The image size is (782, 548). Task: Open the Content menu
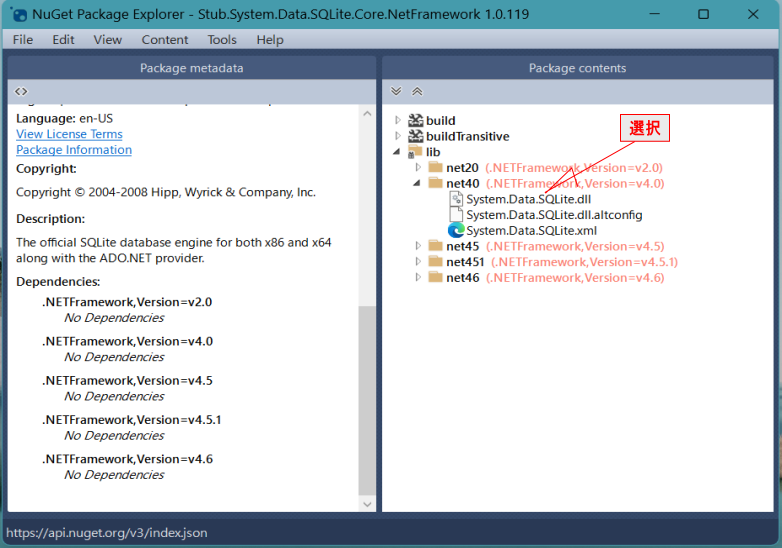165,39
